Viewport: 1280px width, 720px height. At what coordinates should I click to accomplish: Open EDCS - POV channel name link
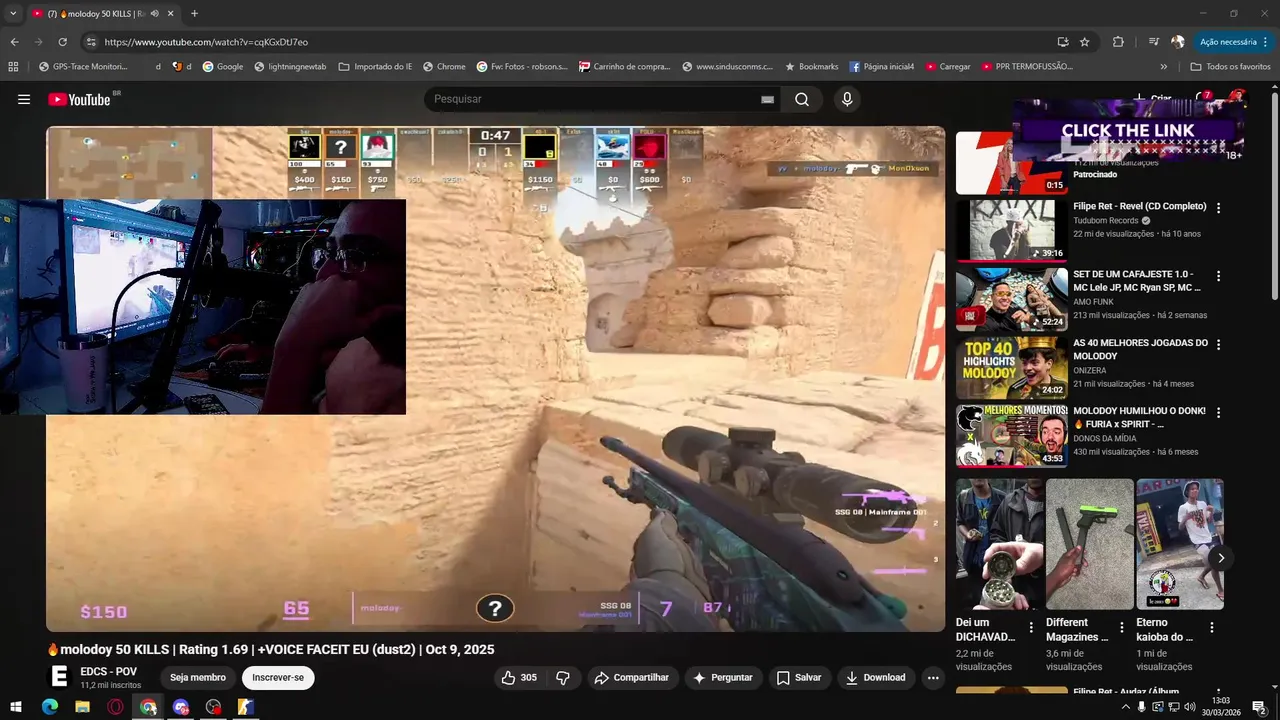pyautogui.click(x=109, y=671)
